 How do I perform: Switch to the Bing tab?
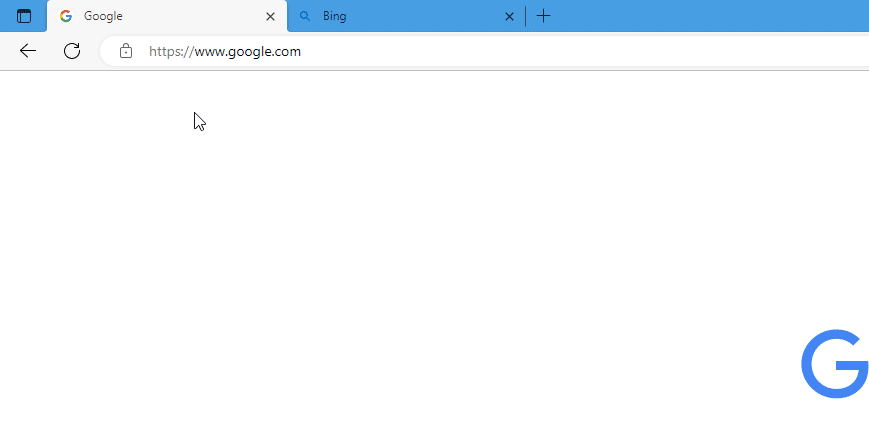[406, 16]
